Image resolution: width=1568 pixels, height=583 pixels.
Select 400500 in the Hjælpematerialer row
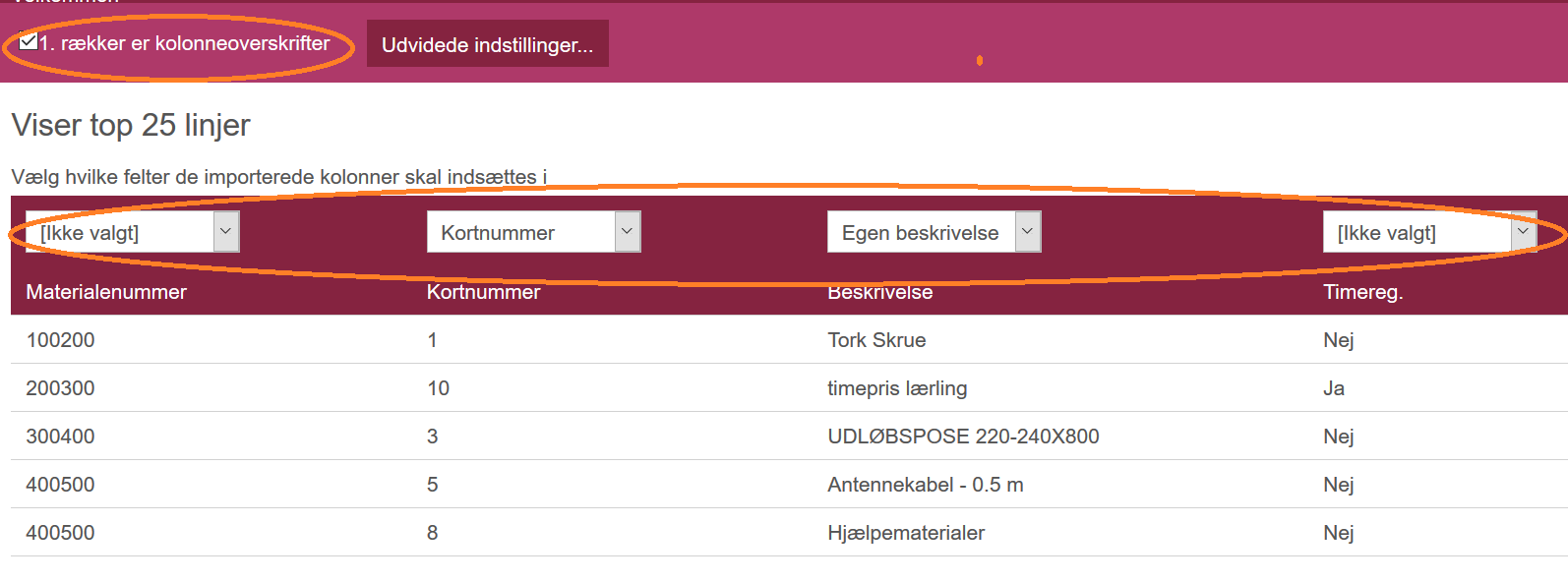pyautogui.click(x=60, y=533)
